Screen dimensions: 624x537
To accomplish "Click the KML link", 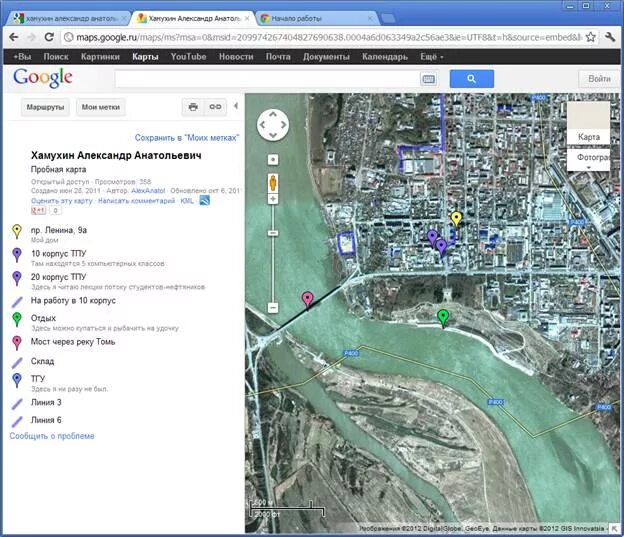I will [x=187, y=201].
